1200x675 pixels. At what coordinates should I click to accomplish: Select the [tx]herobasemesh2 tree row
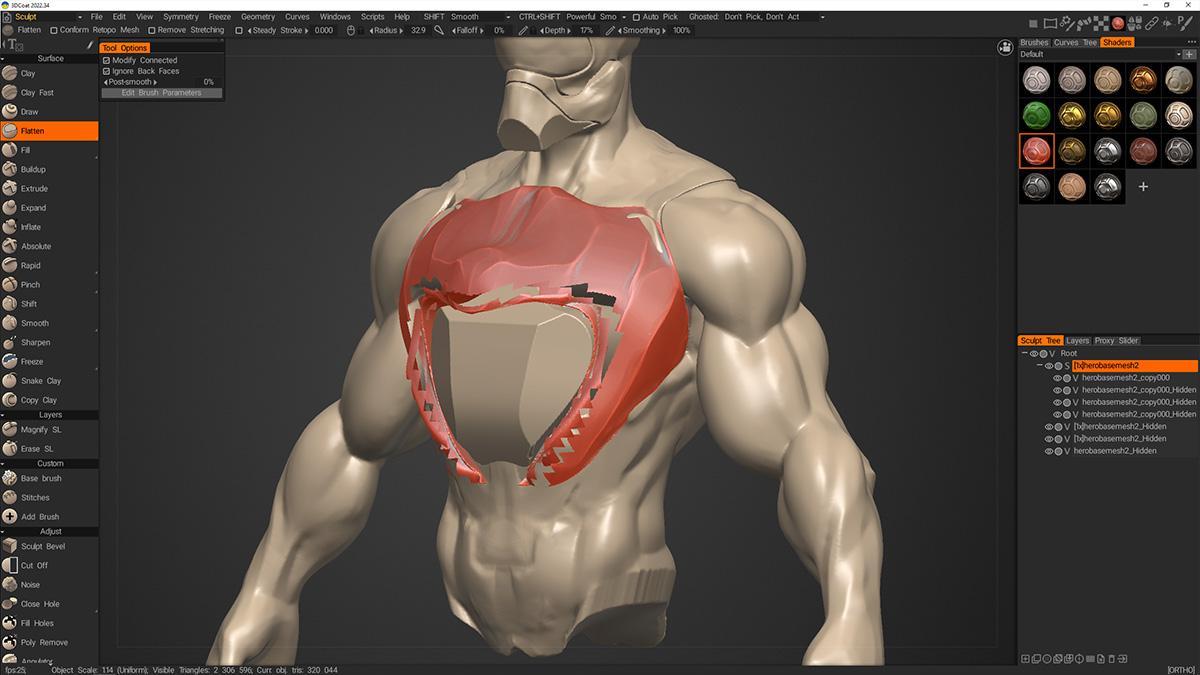point(1133,366)
